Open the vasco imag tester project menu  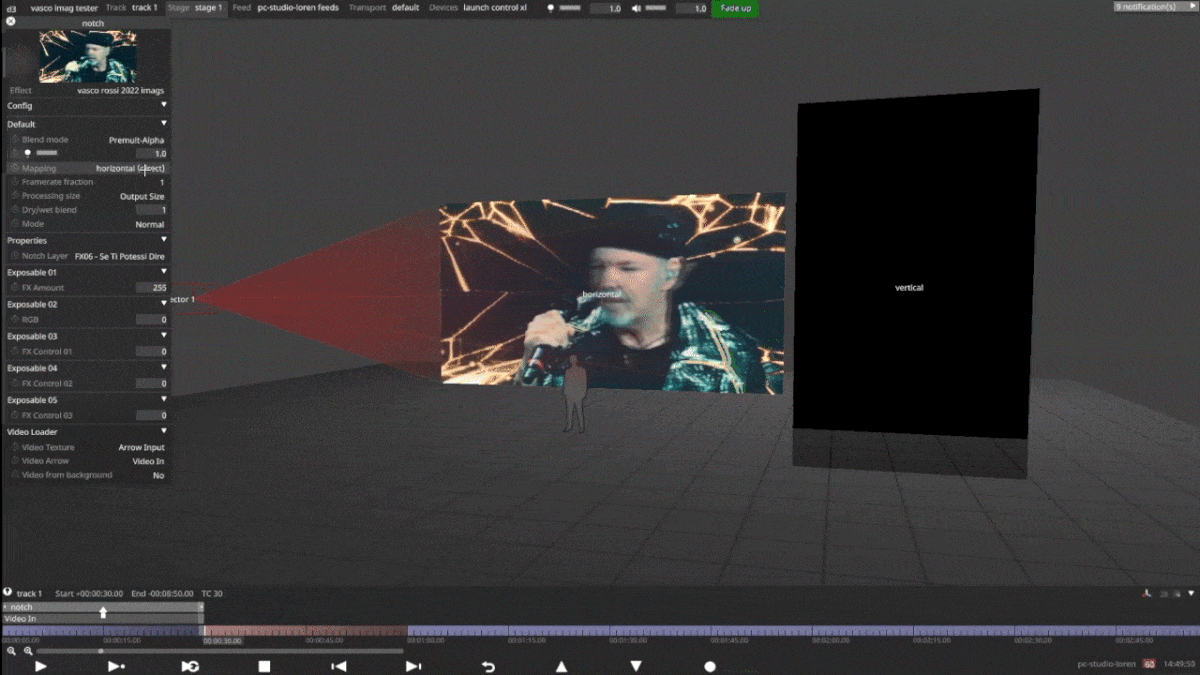pyautogui.click(x=64, y=7)
